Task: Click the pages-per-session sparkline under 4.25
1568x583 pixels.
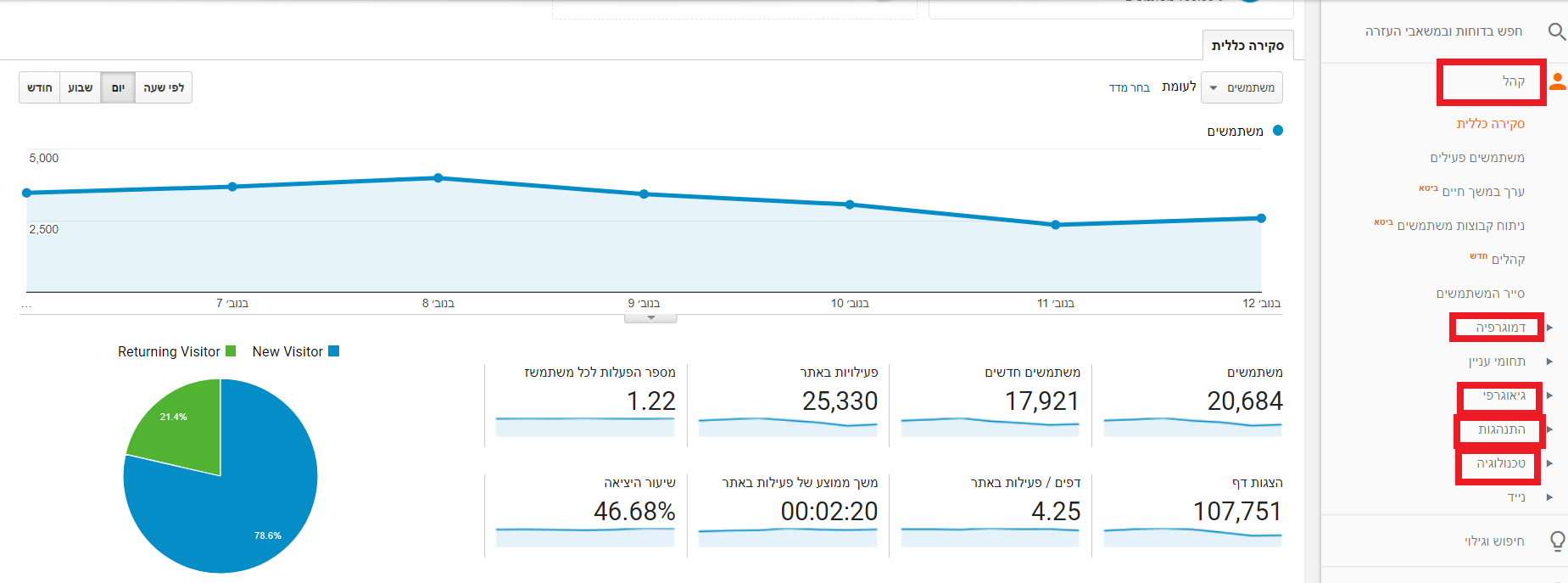Action: tap(990, 536)
